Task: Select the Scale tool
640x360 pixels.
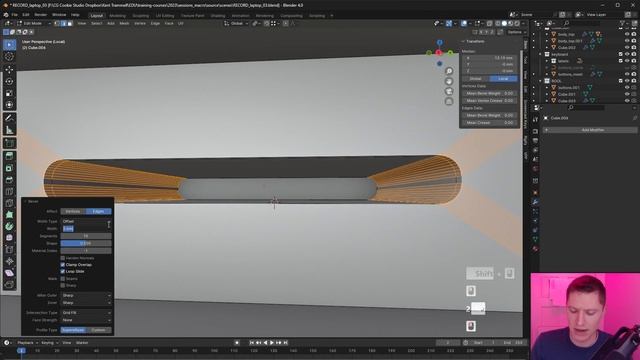Action: (9, 93)
